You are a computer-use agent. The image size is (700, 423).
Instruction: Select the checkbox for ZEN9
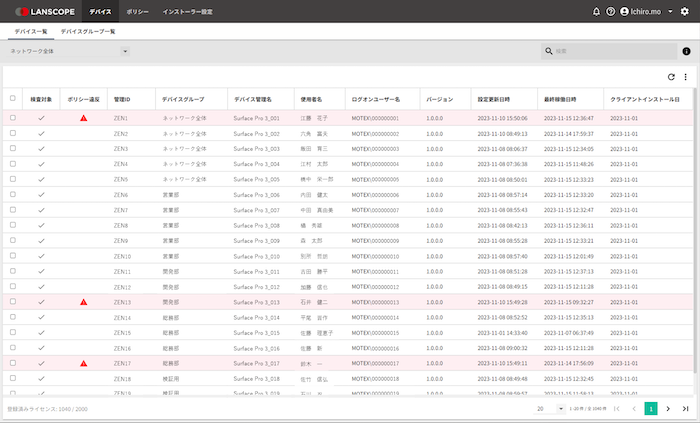(12, 240)
